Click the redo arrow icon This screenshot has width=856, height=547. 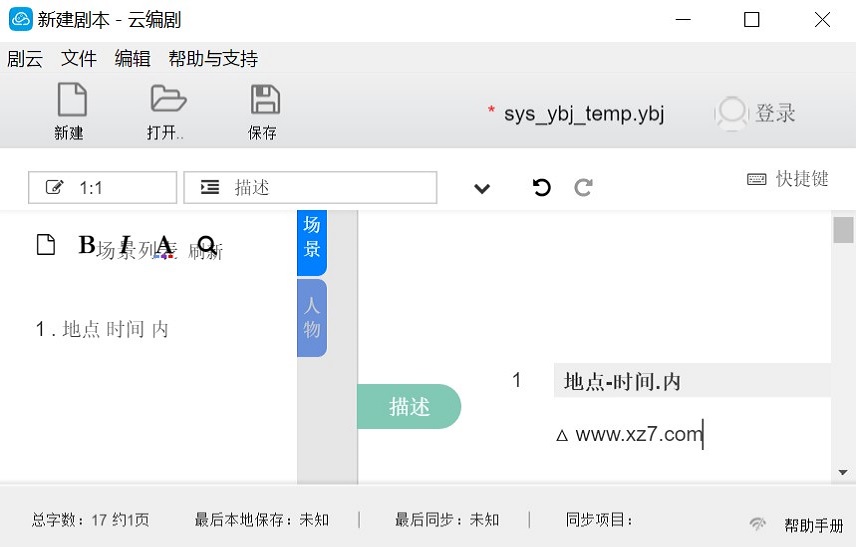pyautogui.click(x=584, y=187)
